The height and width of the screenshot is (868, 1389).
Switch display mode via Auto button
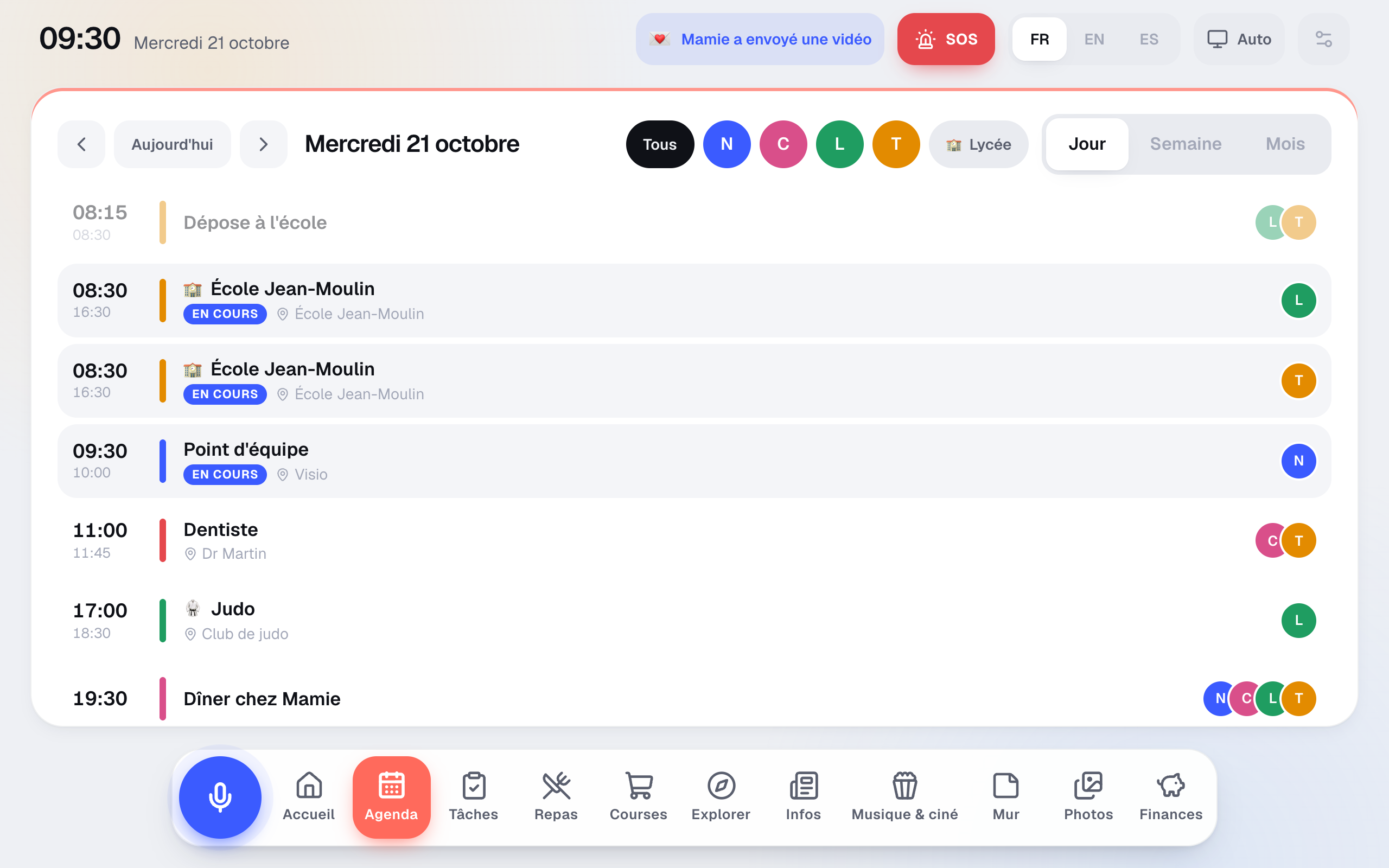1239,39
